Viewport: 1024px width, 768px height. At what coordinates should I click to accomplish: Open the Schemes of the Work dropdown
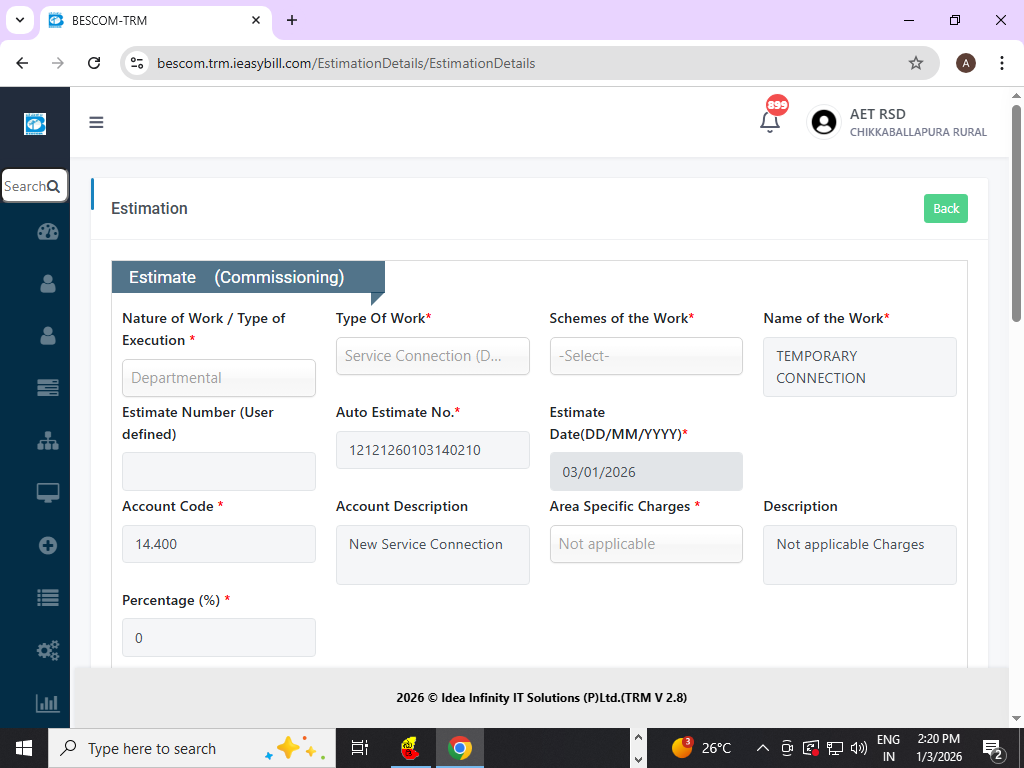point(646,356)
